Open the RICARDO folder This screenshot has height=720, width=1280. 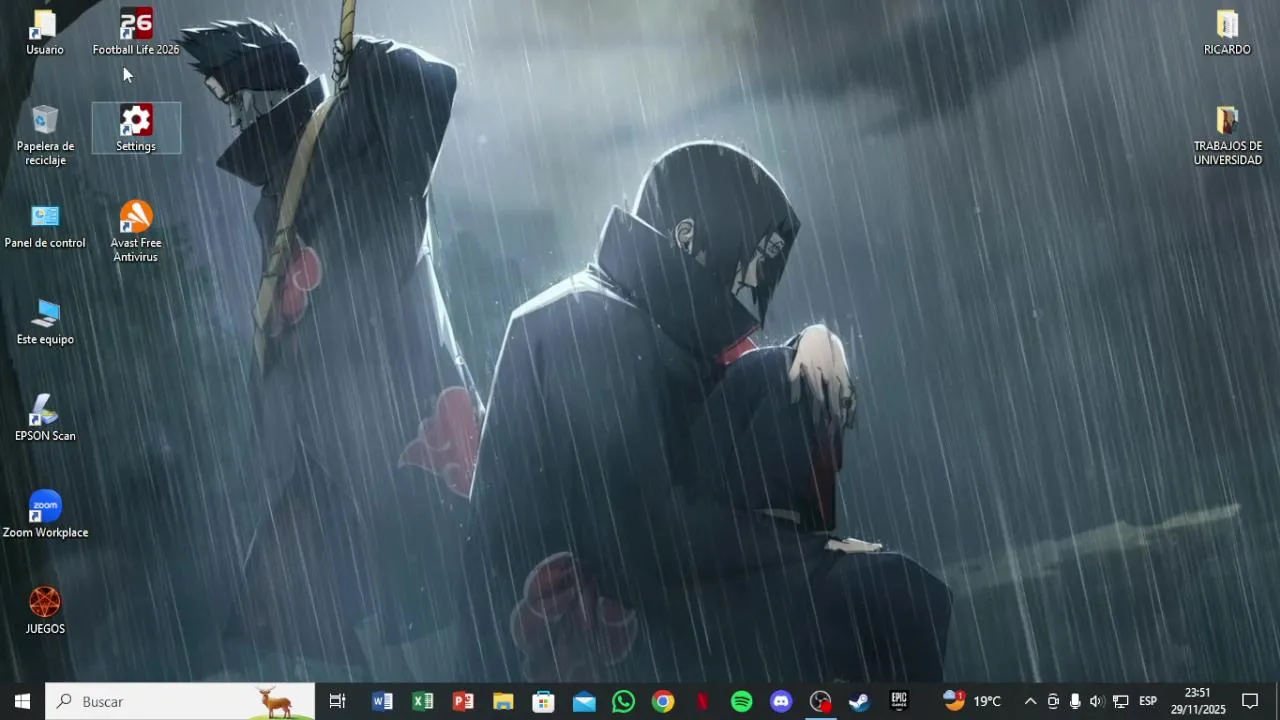point(1227,32)
